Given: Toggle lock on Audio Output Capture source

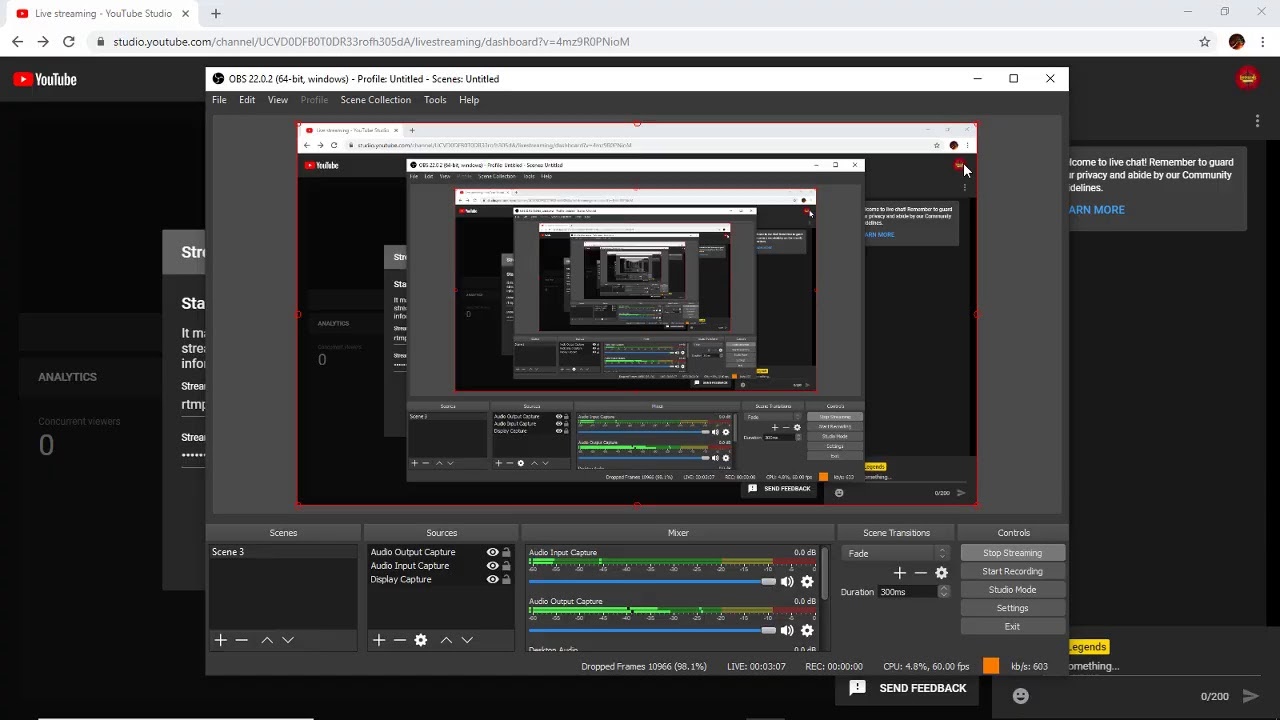Looking at the screenshot, I should coord(506,552).
